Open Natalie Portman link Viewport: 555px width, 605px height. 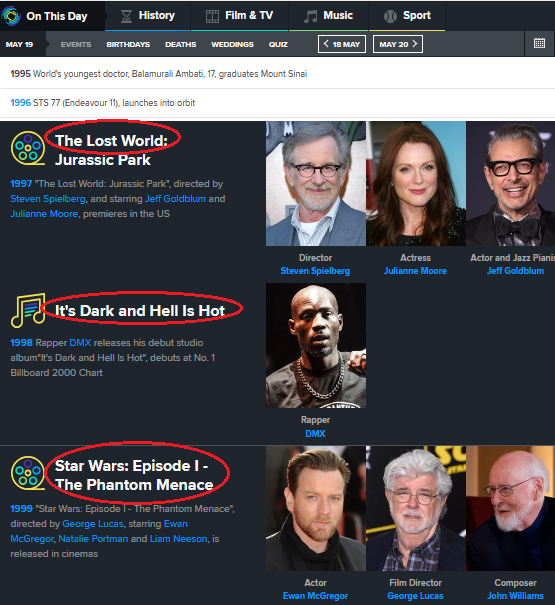pyautogui.click(x=93, y=539)
